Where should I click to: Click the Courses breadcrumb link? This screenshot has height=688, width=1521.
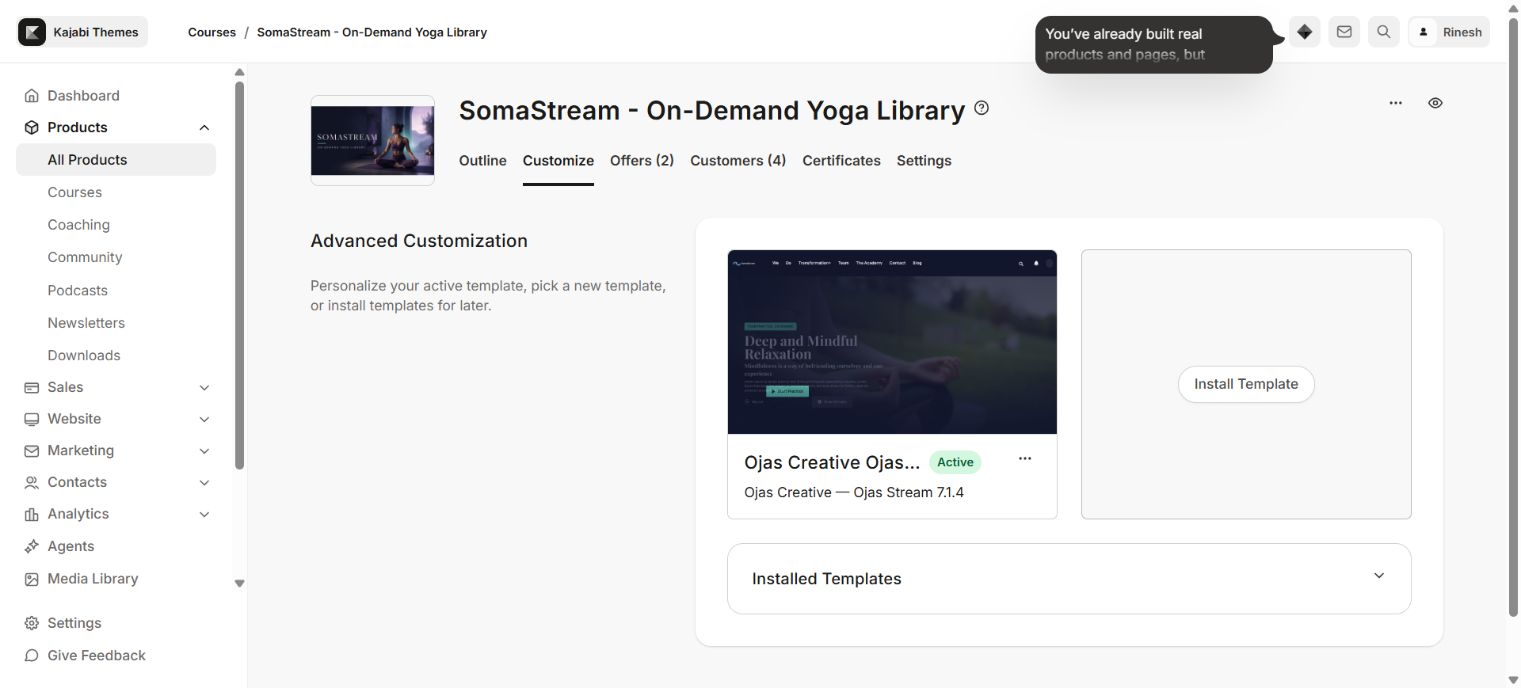212,32
